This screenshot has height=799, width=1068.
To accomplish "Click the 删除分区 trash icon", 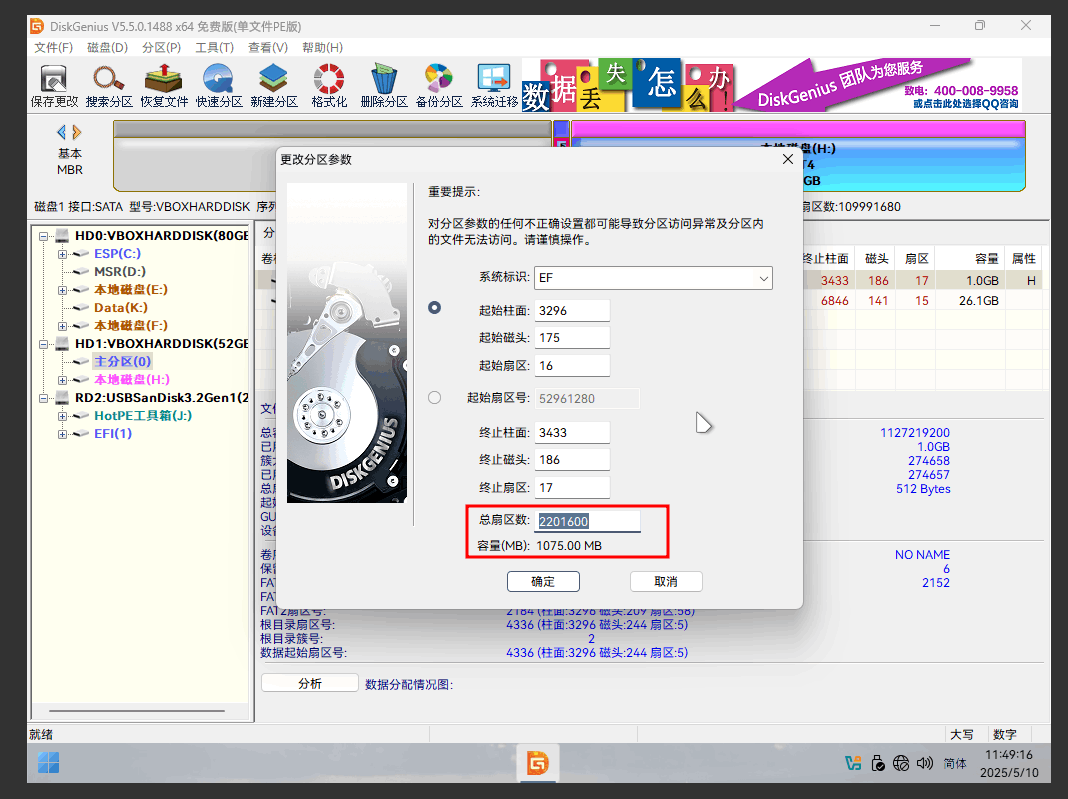I will coord(383,87).
